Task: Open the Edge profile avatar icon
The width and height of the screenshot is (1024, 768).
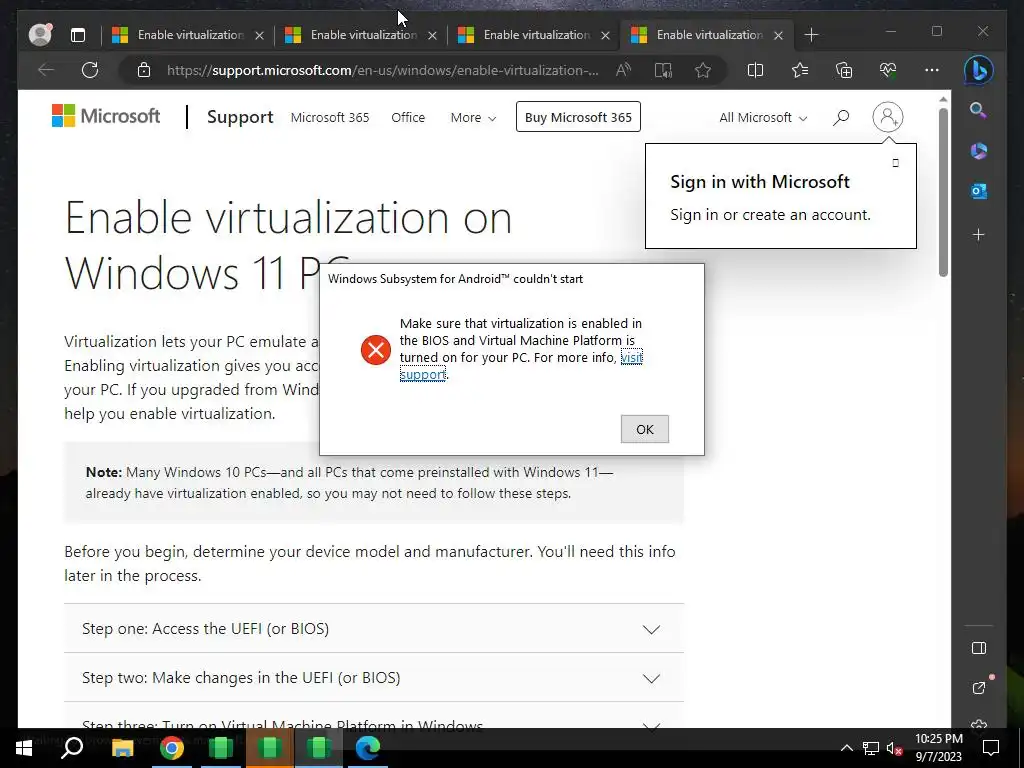Action: (x=40, y=35)
